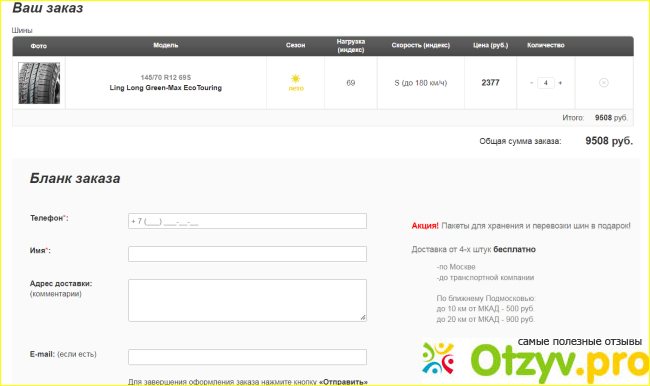The image size is (650, 386).
Task: Click the Шины category label
Action: 22,30
